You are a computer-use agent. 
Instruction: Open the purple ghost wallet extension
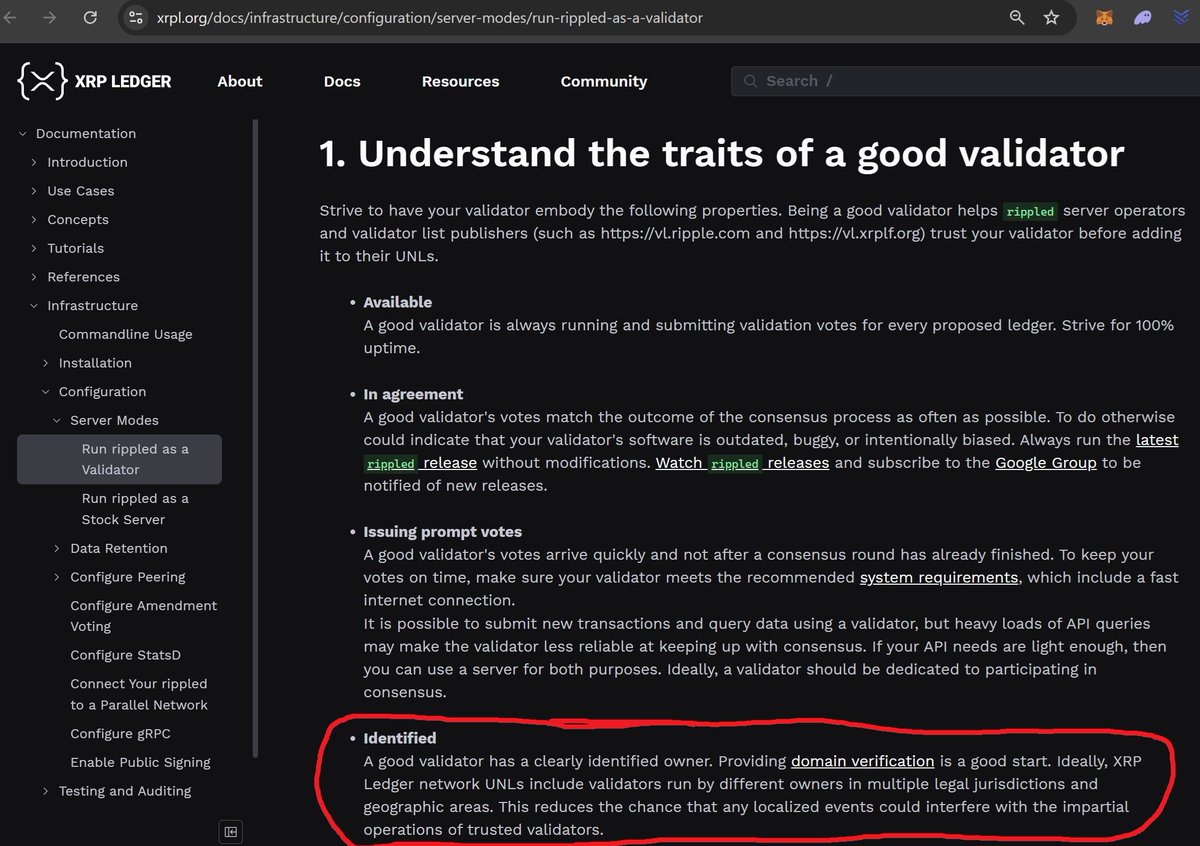[1141, 18]
